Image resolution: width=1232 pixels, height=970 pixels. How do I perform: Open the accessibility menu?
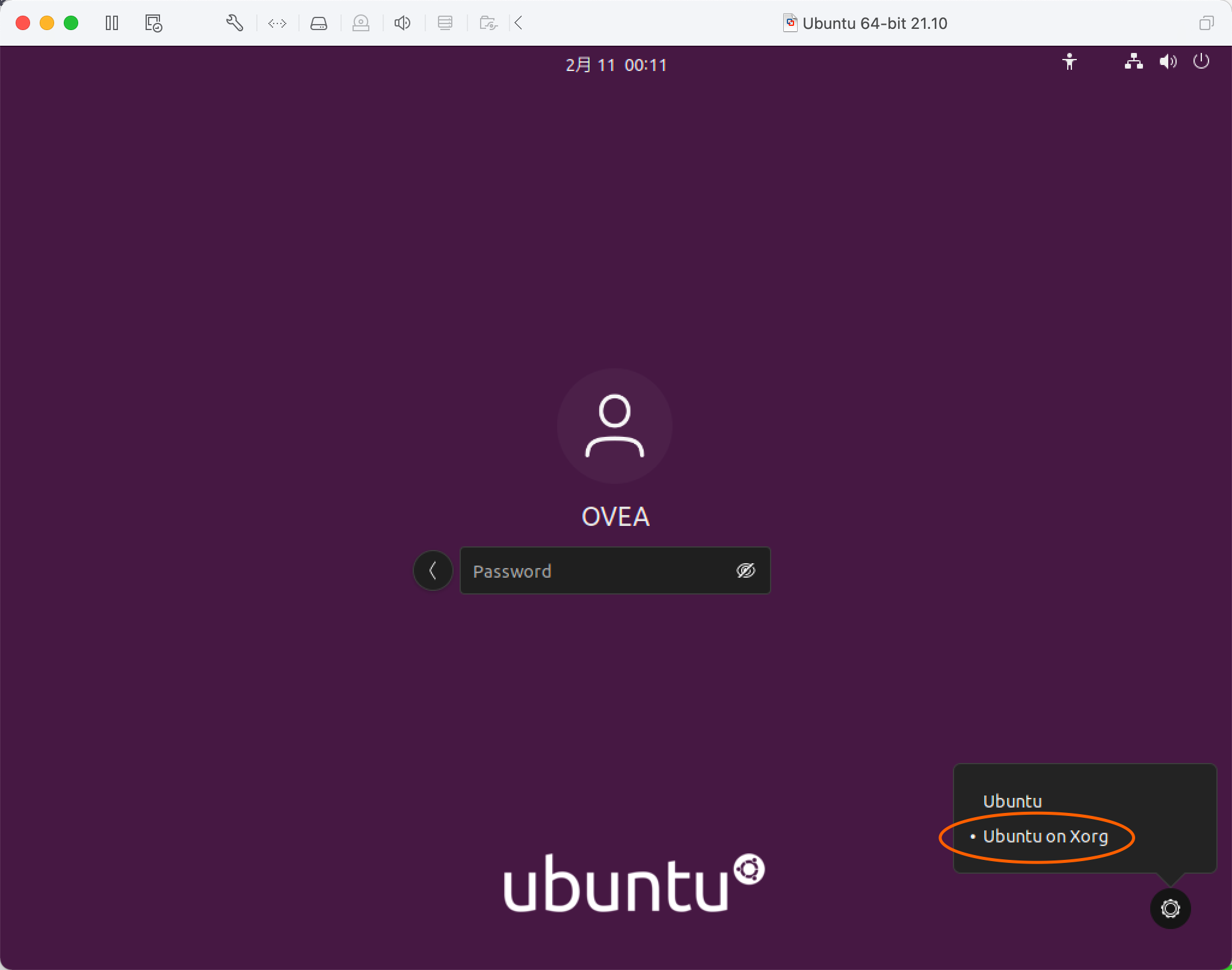tap(1069, 62)
